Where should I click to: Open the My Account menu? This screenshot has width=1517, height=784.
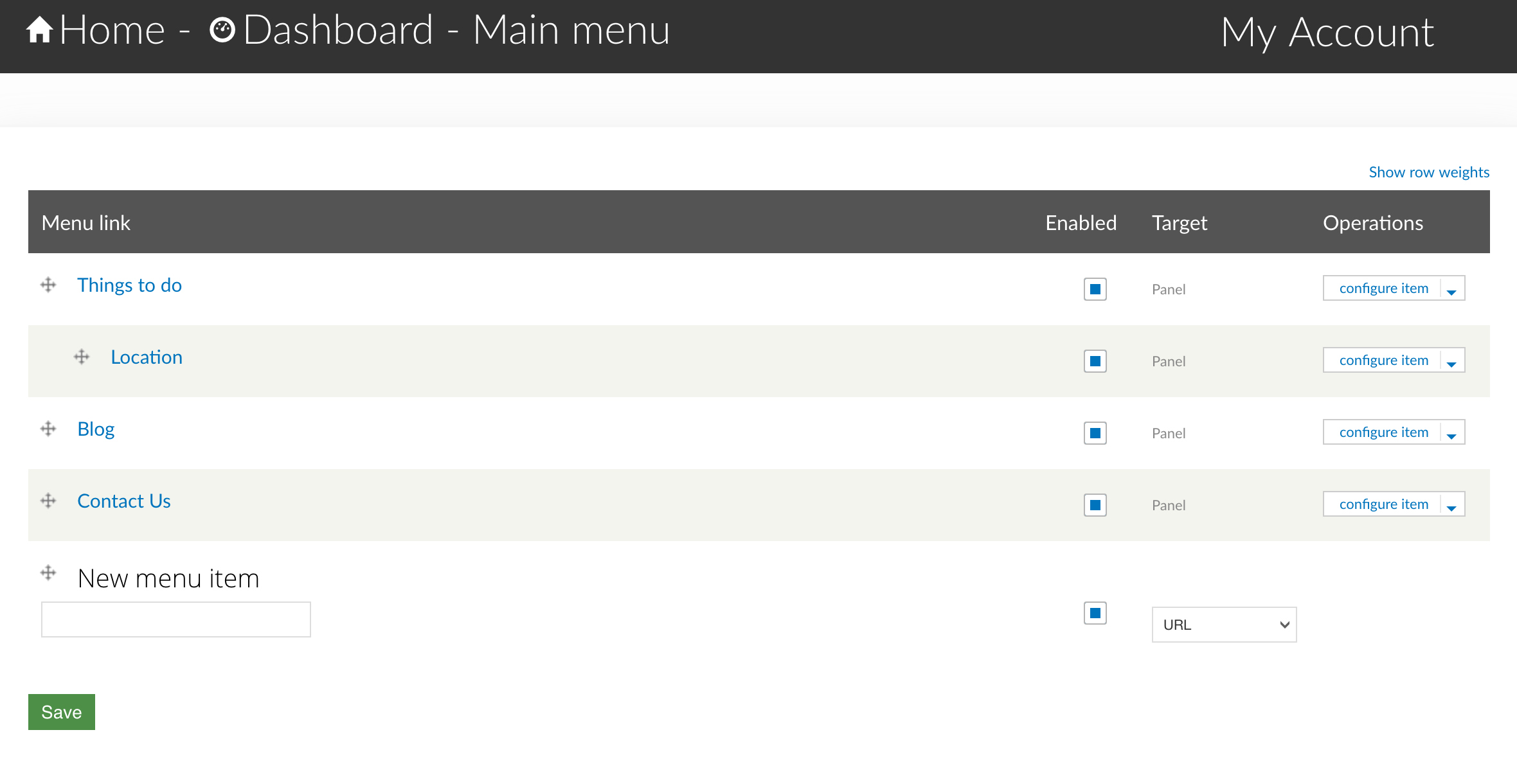1327,32
